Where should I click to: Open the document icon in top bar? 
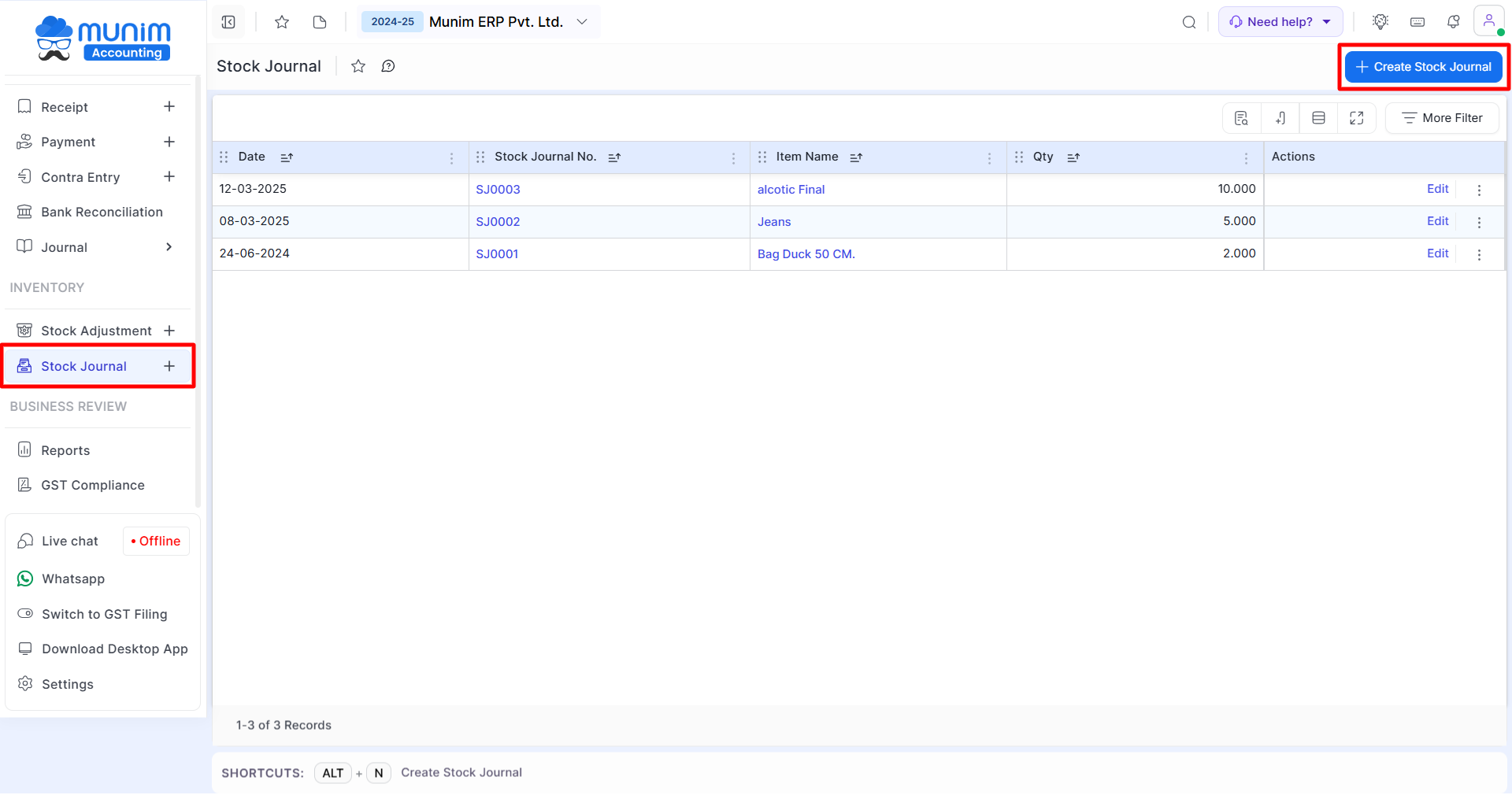(320, 22)
